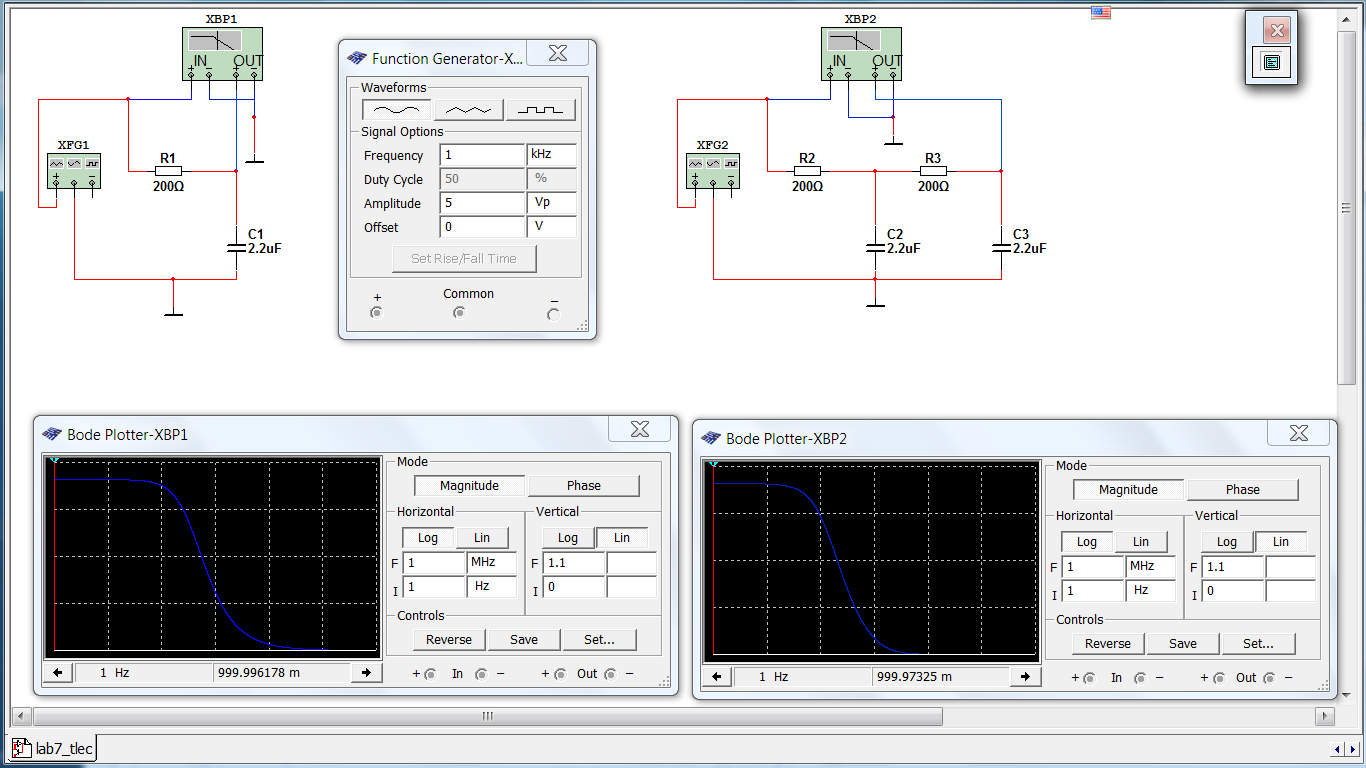Click Save in Bode Plotter-XBP2

coord(1183,644)
